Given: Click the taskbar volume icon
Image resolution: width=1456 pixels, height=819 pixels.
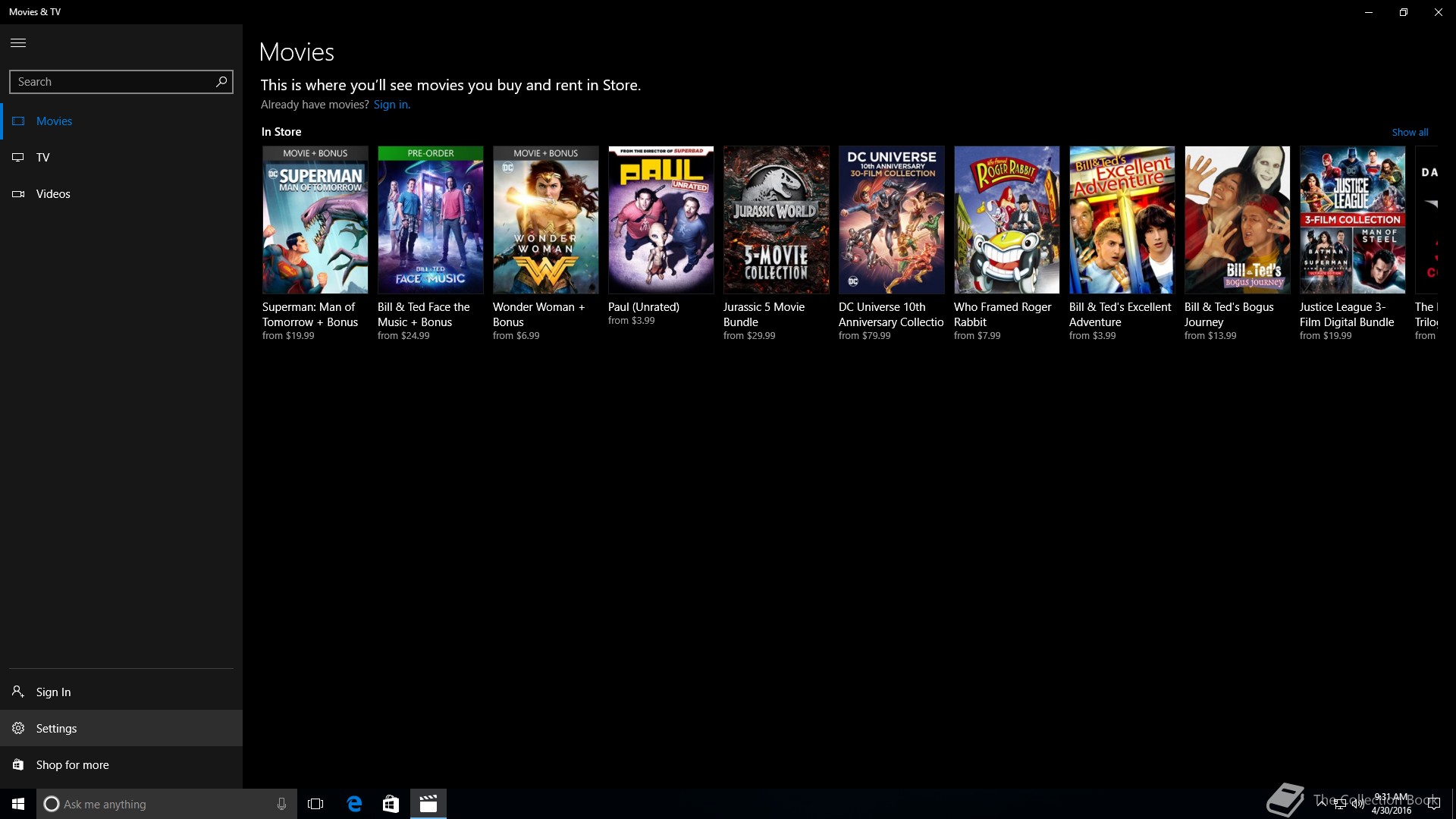Looking at the screenshot, I should pos(1357,804).
